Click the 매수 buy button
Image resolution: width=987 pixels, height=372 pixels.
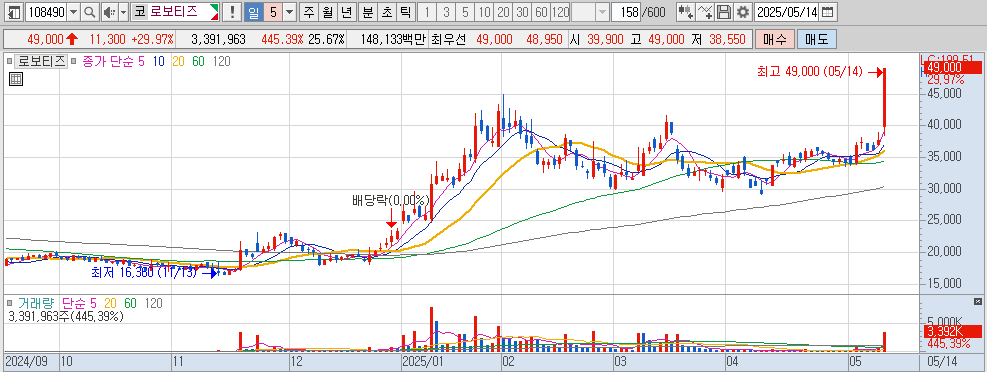[x=774, y=40]
